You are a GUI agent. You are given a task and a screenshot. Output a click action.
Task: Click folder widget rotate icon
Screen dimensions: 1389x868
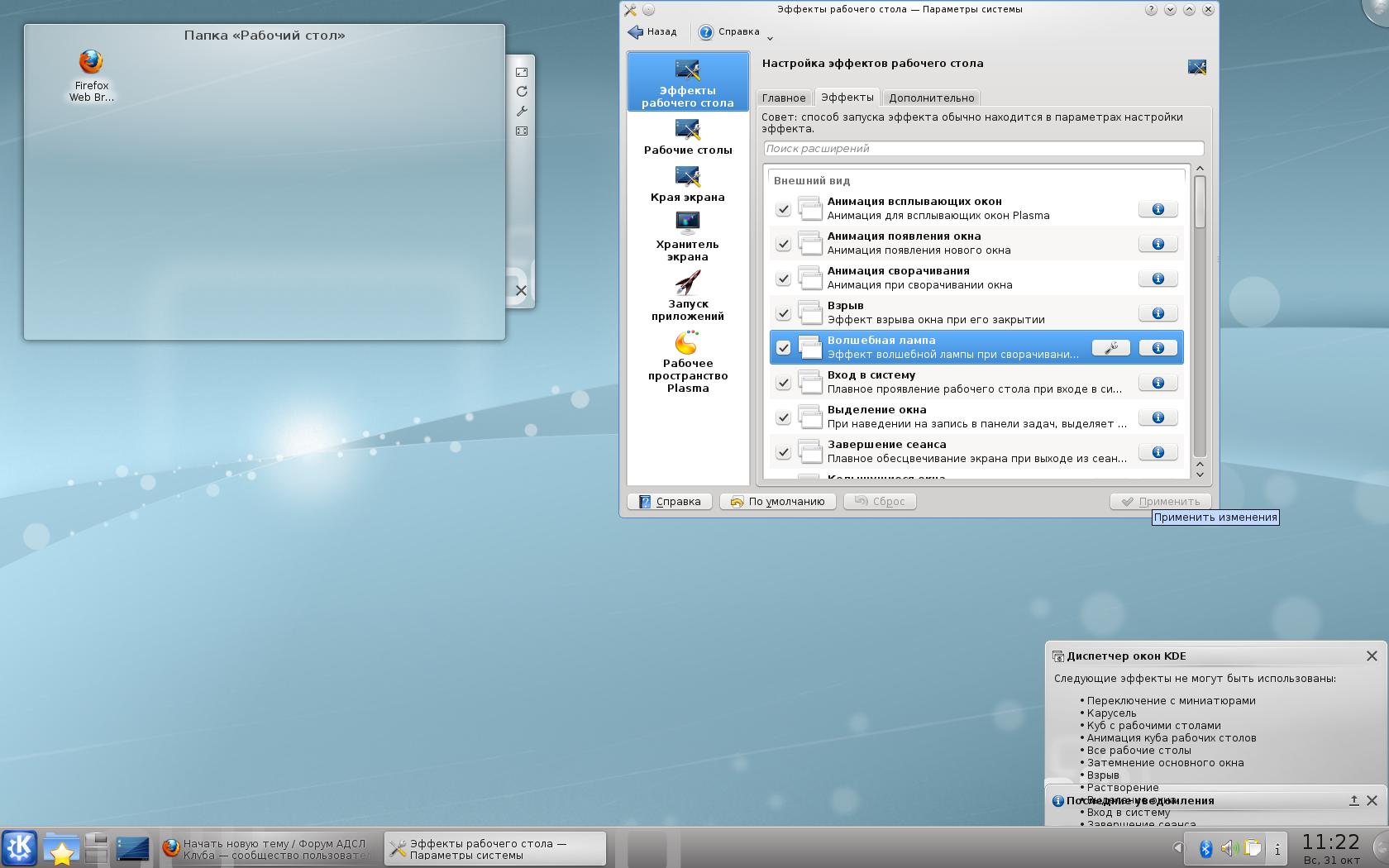(522, 92)
